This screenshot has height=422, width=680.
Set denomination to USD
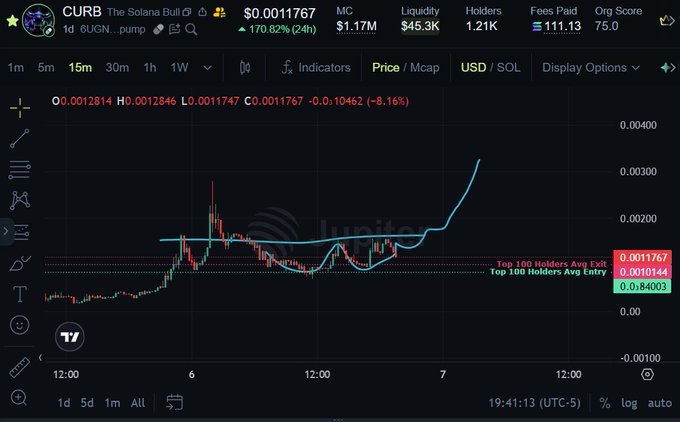473,68
